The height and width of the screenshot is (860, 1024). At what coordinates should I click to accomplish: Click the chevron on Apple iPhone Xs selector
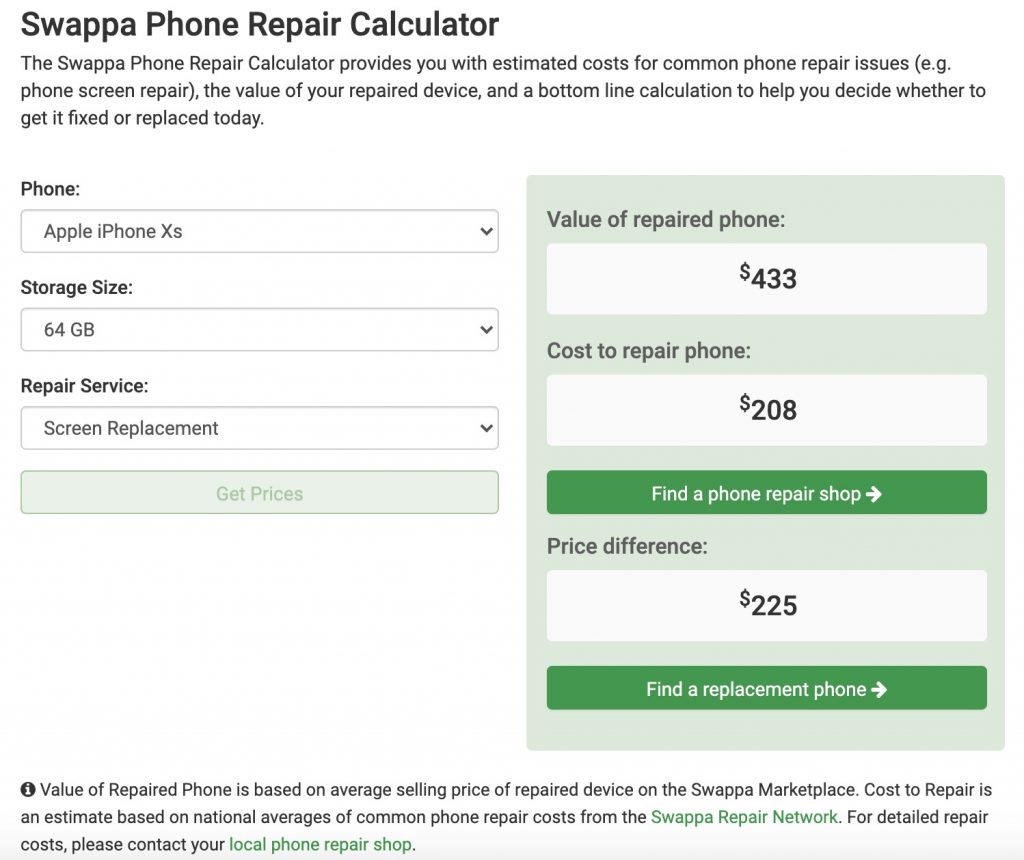click(486, 231)
